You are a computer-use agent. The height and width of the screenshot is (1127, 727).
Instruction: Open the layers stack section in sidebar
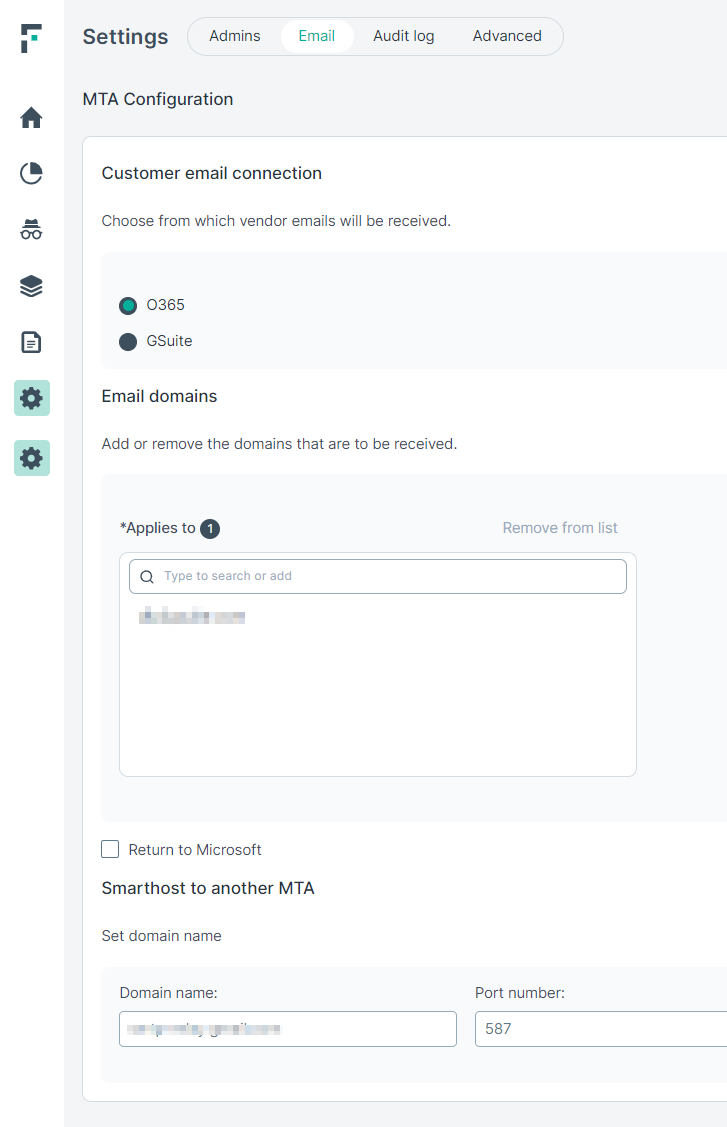pyautogui.click(x=31, y=285)
